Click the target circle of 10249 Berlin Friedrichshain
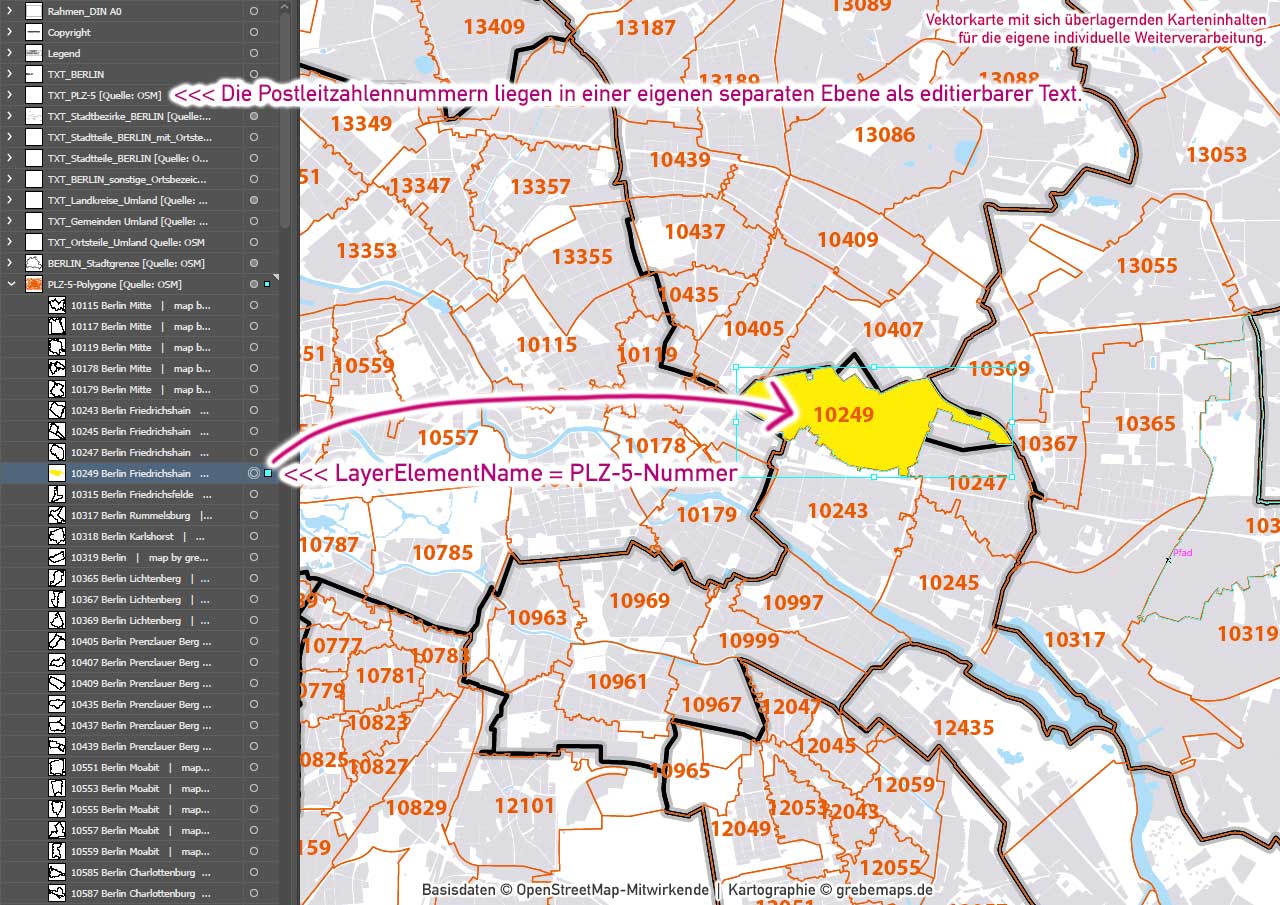Screen dimensions: 1280x905 [x=254, y=472]
